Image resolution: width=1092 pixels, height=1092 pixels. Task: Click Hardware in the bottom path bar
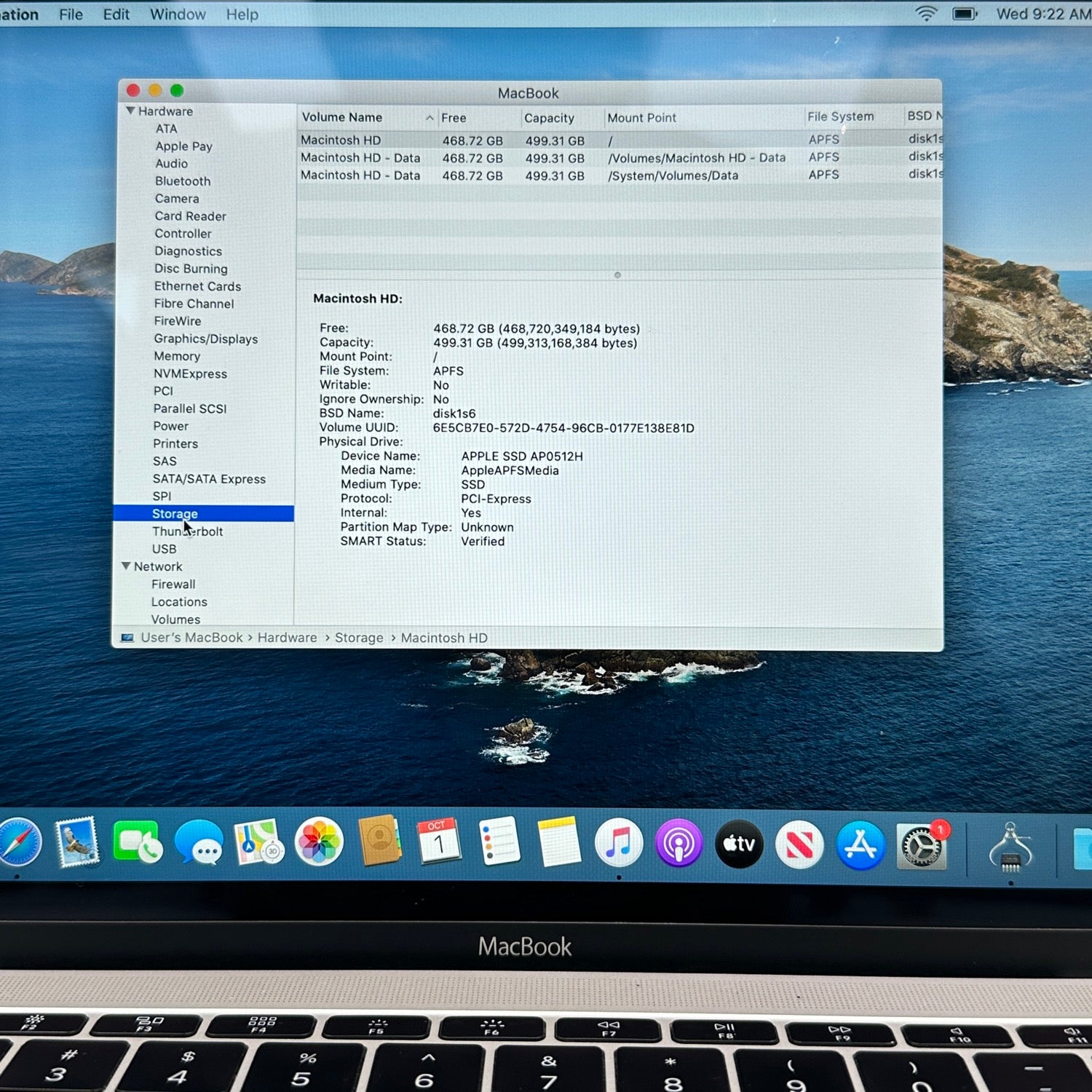tap(287, 638)
